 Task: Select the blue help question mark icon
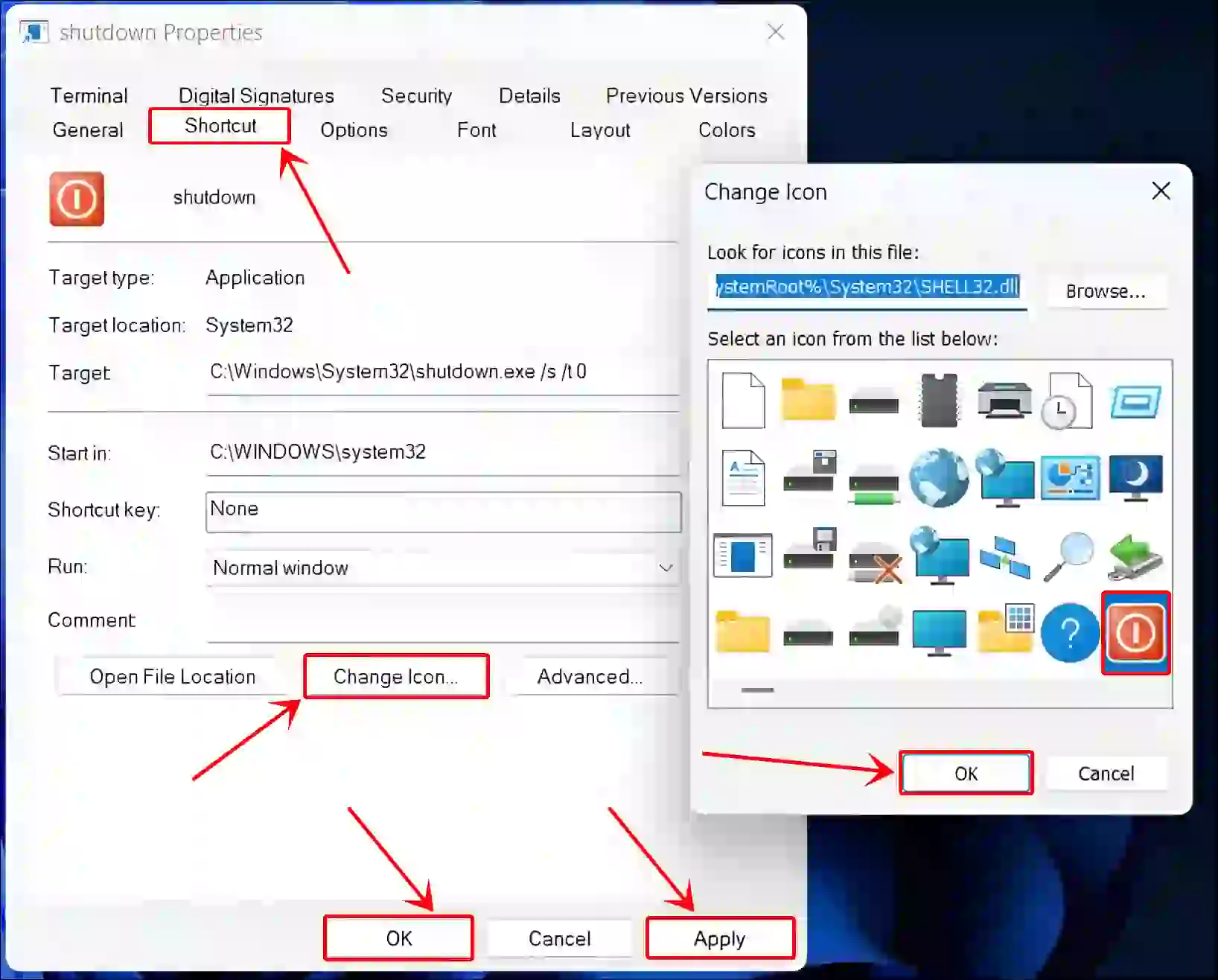pos(1070,633)
